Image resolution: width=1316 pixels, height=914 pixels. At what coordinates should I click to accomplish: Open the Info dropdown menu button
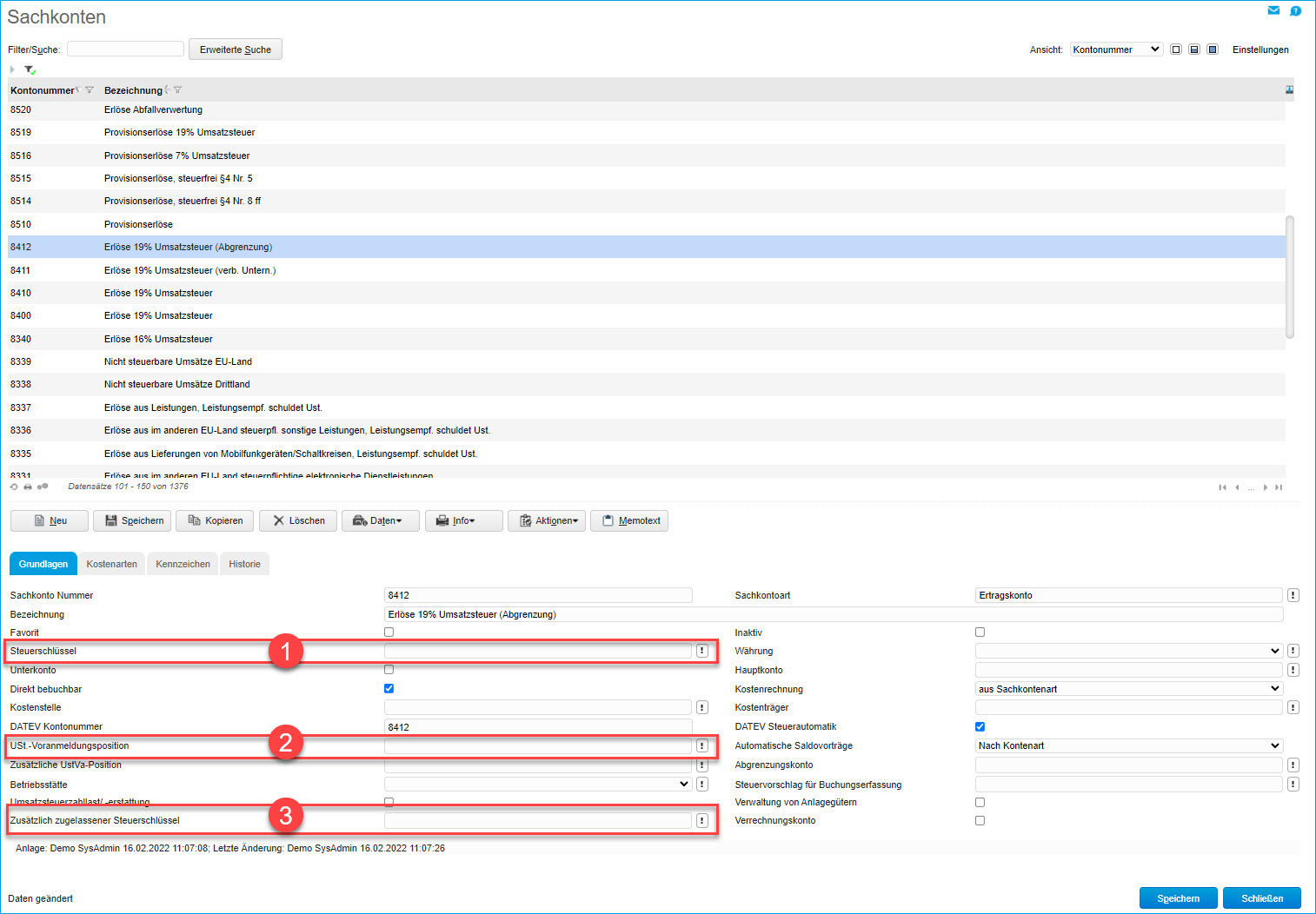pyautogui.click(x=464, y=520)
